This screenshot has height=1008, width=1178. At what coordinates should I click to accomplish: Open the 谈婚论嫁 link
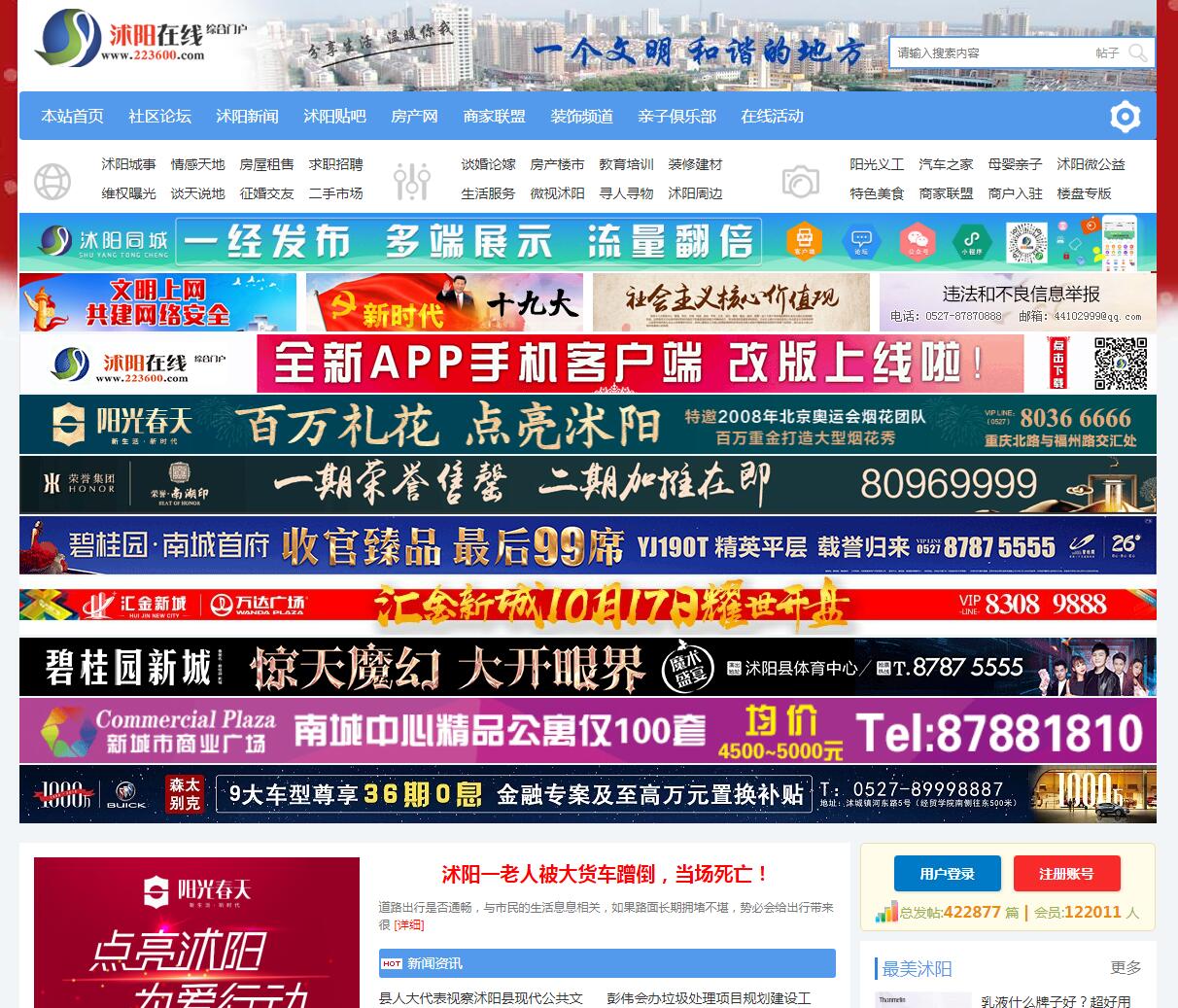(x=488, y=164)
